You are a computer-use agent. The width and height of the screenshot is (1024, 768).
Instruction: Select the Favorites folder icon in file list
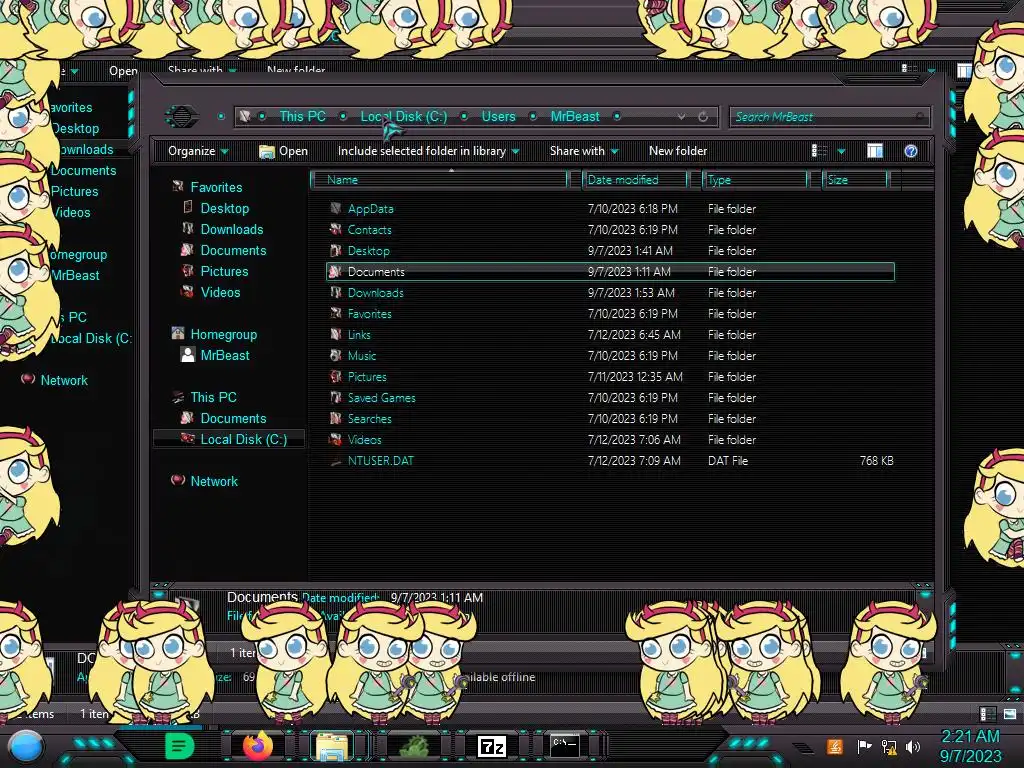click(336, 313)
